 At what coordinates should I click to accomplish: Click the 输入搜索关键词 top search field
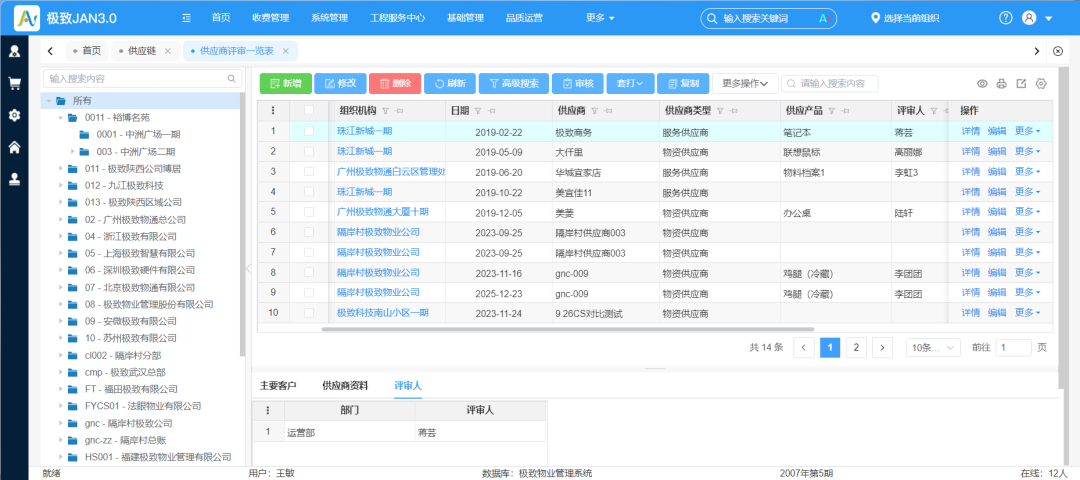pyautogui.click(x=769, y=19)
